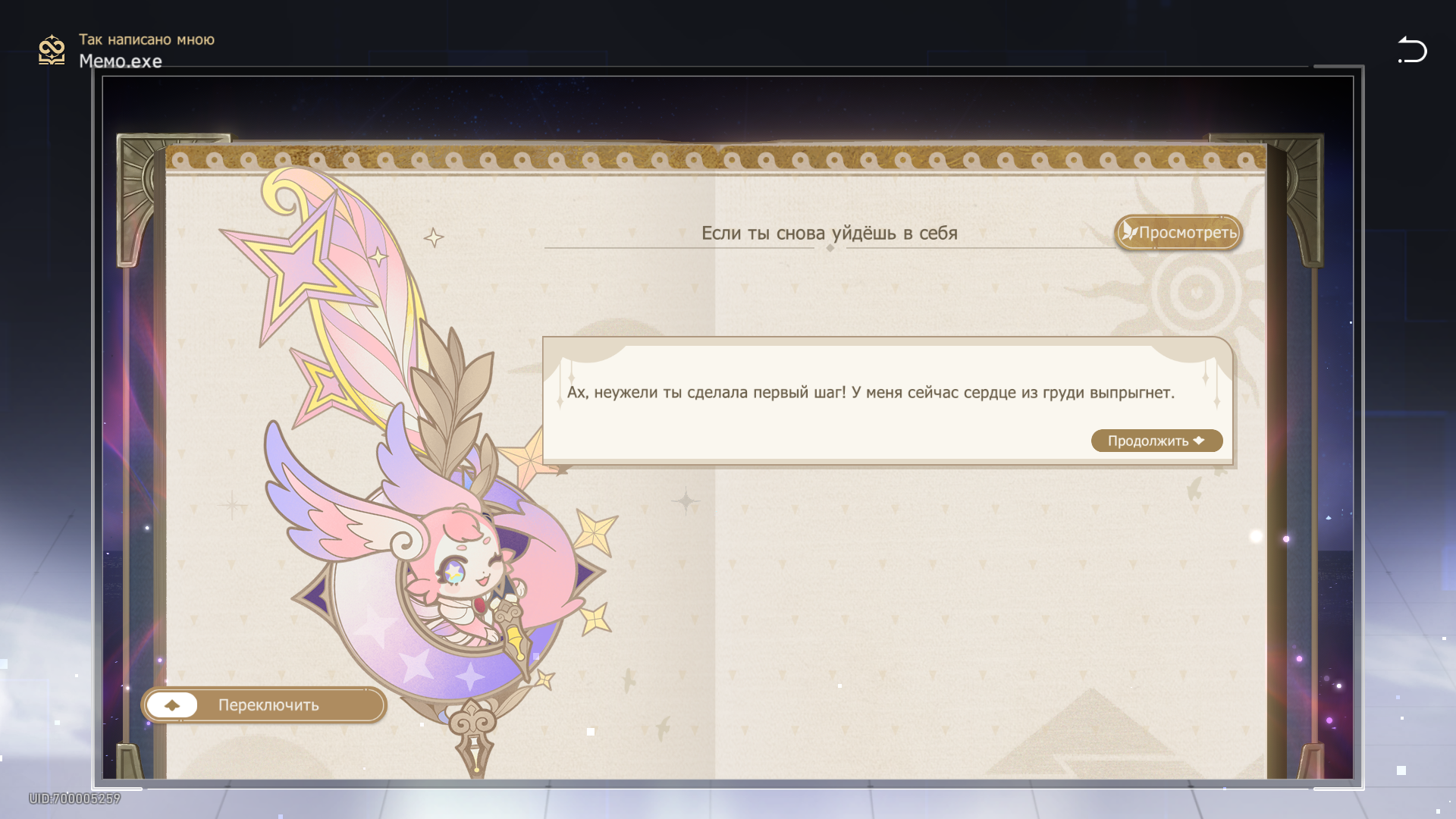Click the title Если ты снова уйдёшь в себя
1456x819 pixels.
coord(829,234)
